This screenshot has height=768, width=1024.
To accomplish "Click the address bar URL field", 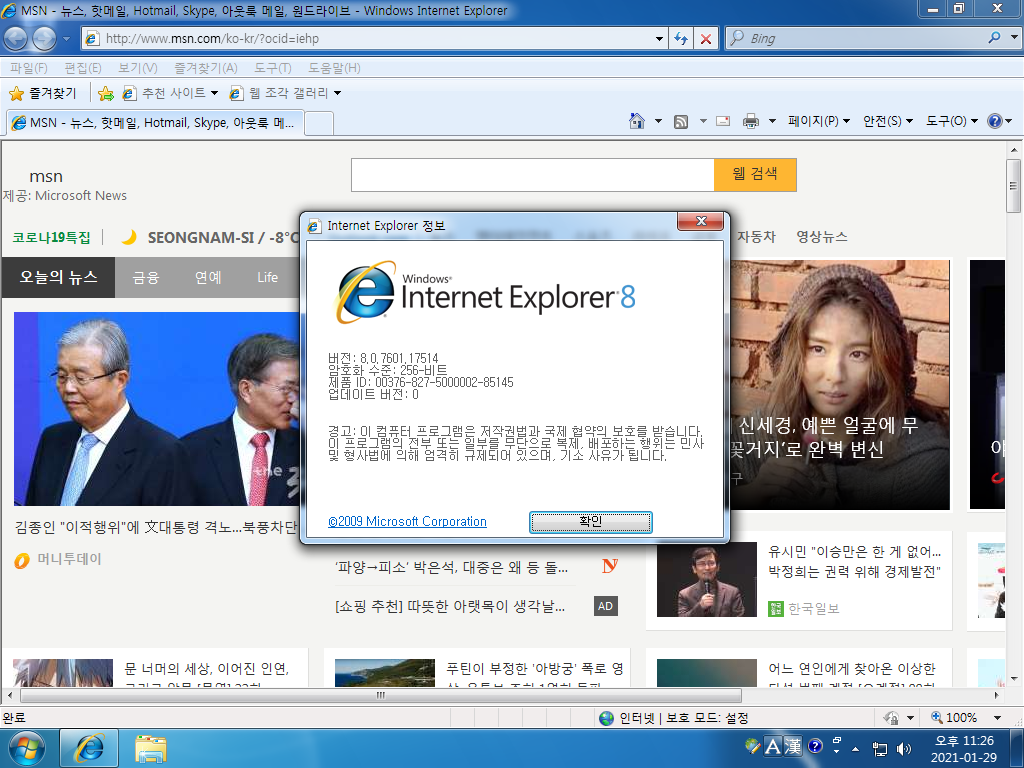I will (x=372, y=39).
